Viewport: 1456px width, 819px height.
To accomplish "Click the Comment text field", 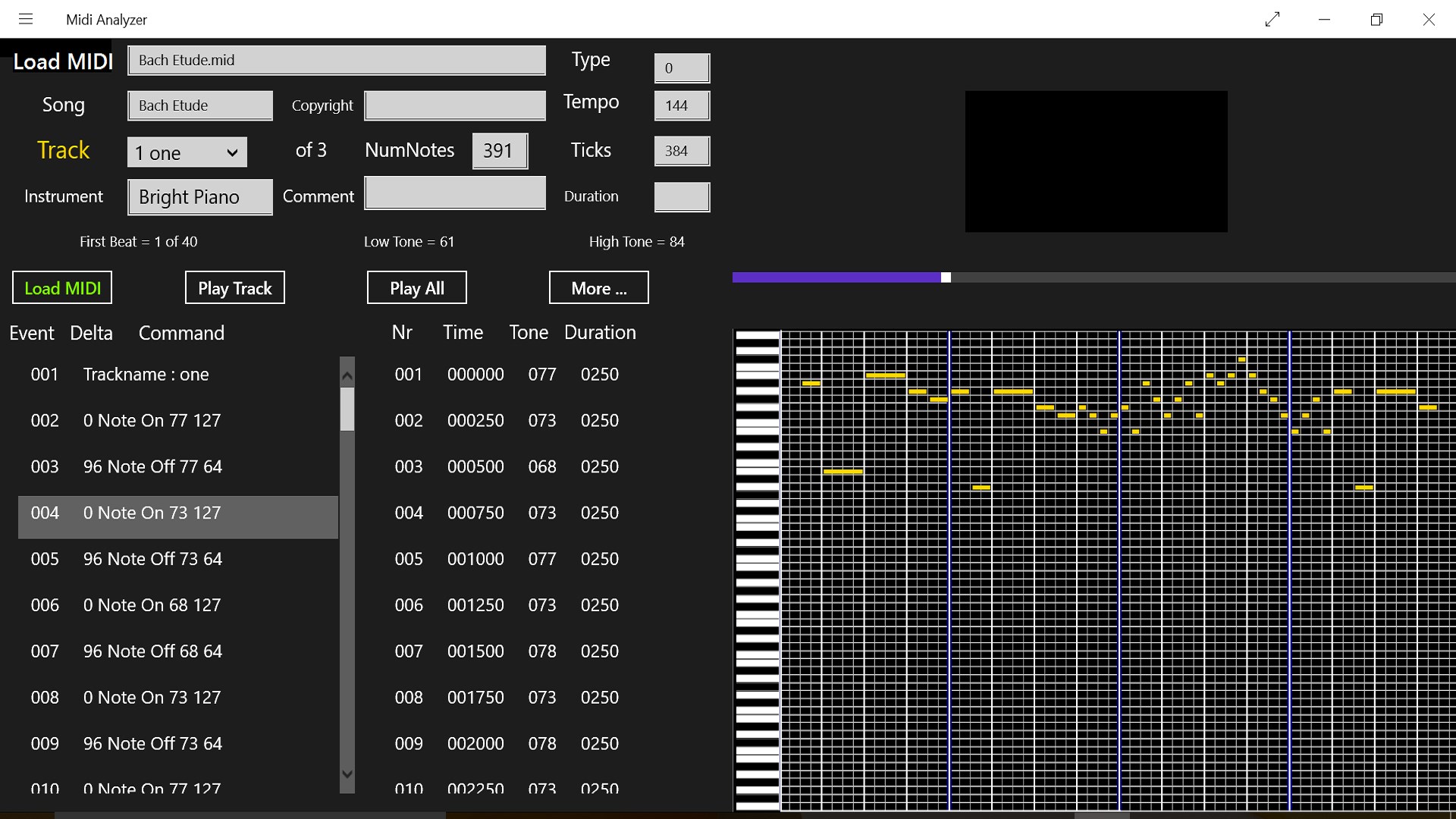I will [x=455, y=193].
